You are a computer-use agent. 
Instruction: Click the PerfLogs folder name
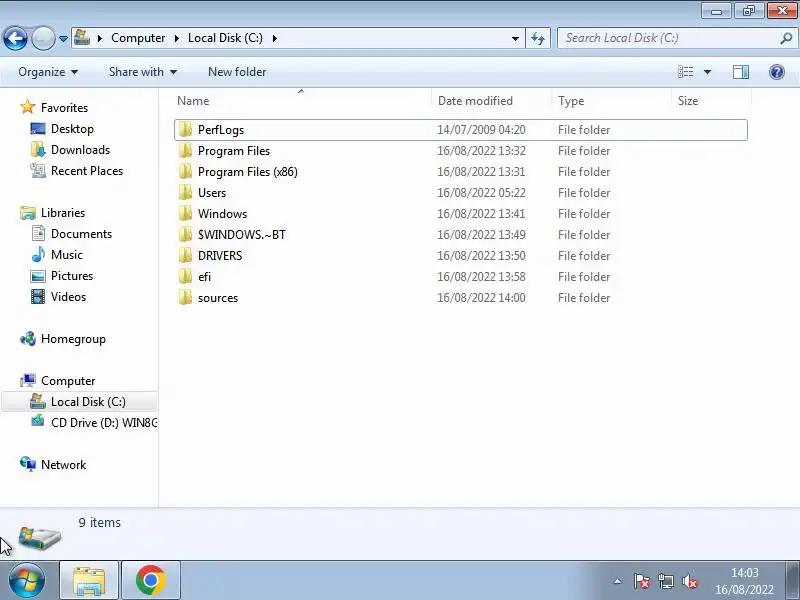[221, 130]
